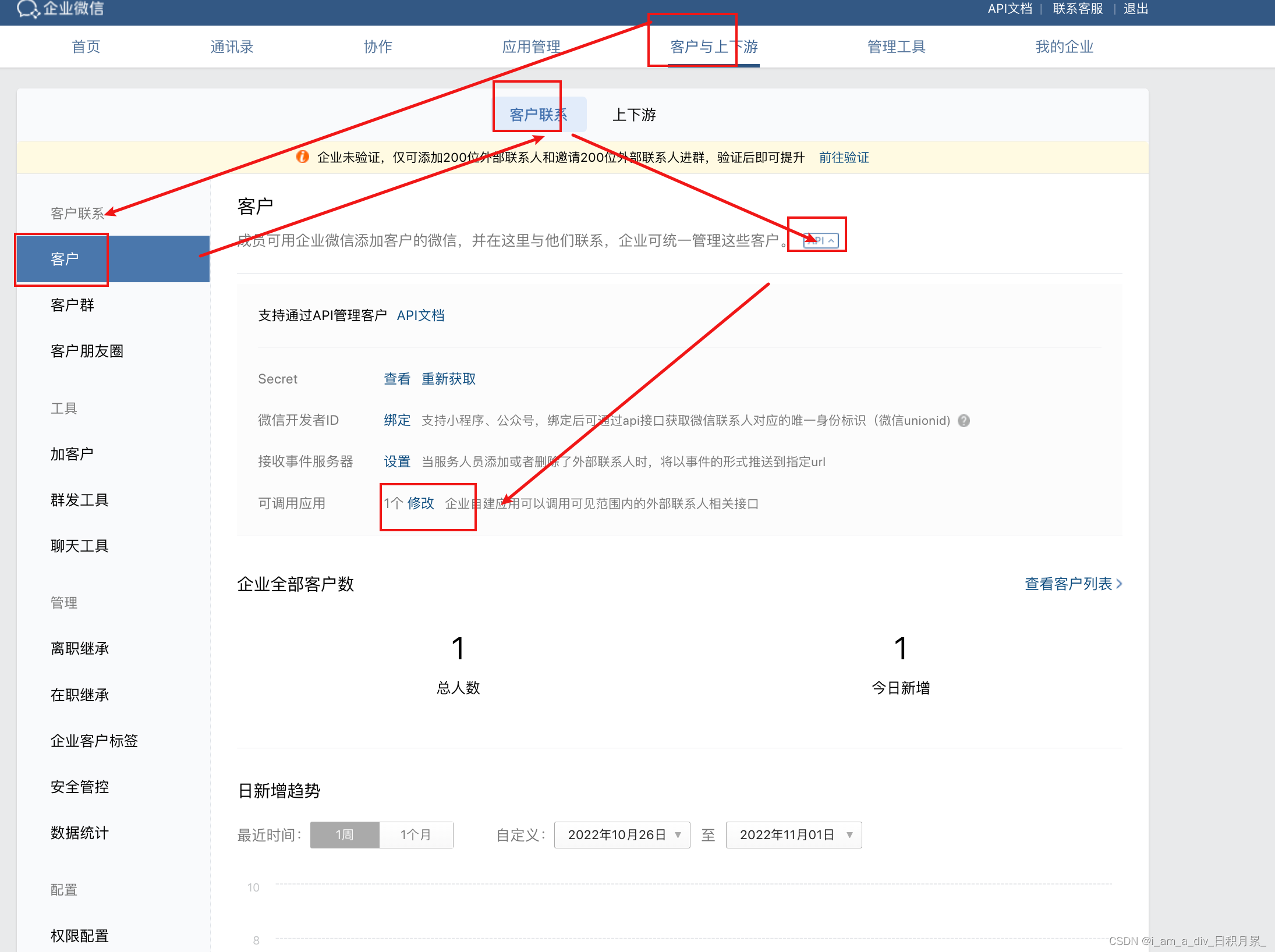Open 查看客户列表 link with chevron

(x=1073, y=584)
